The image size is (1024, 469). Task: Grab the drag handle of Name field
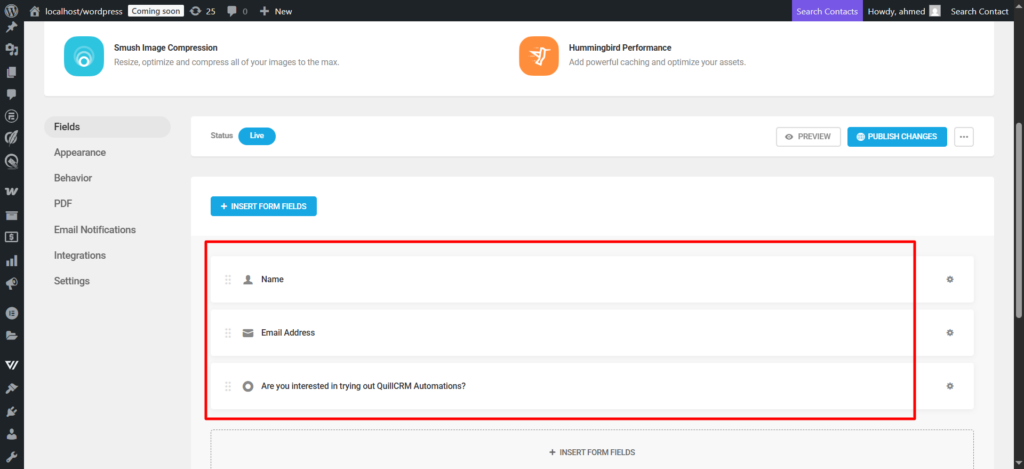coord(228,279)
